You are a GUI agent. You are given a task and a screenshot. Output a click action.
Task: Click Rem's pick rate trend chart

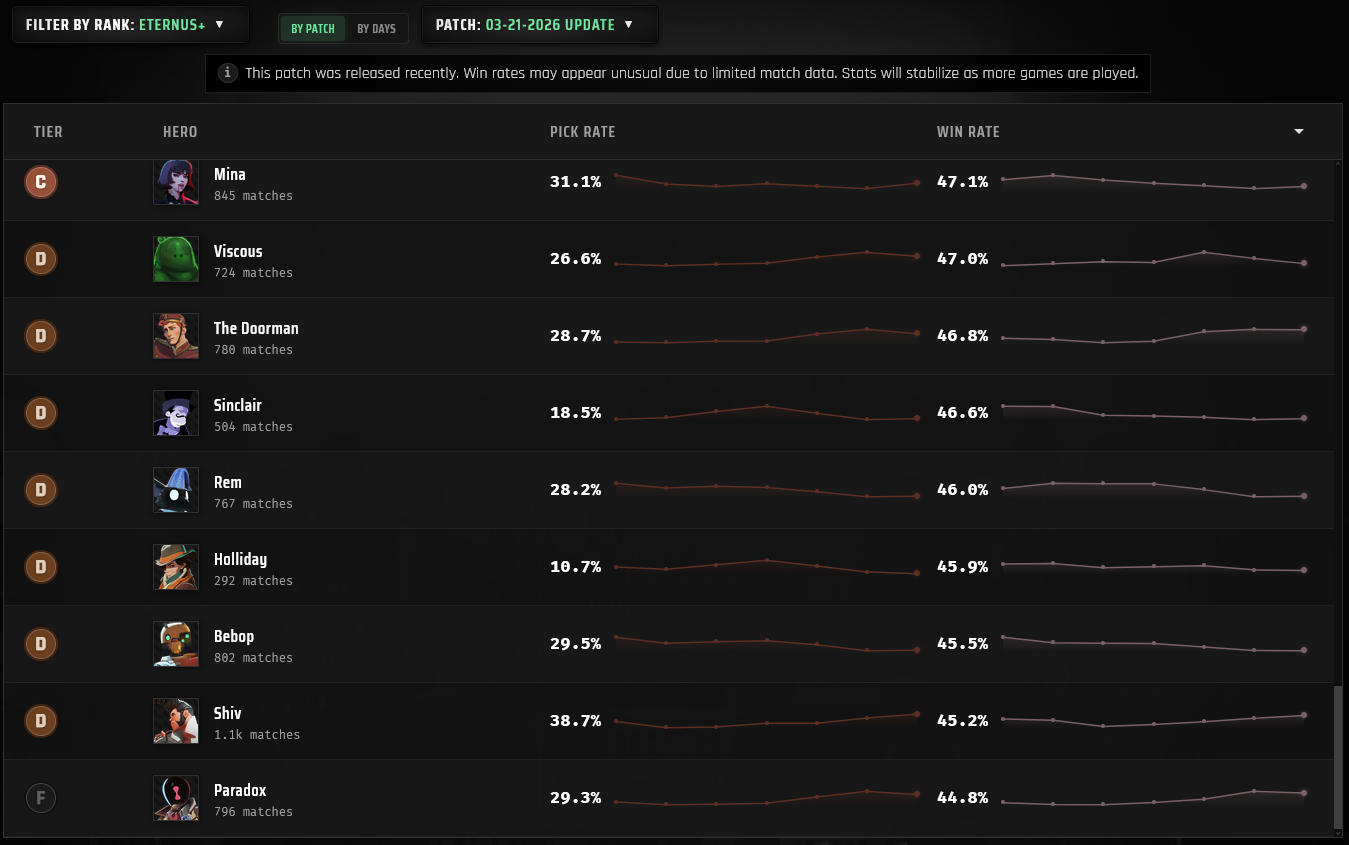(766, 490)
